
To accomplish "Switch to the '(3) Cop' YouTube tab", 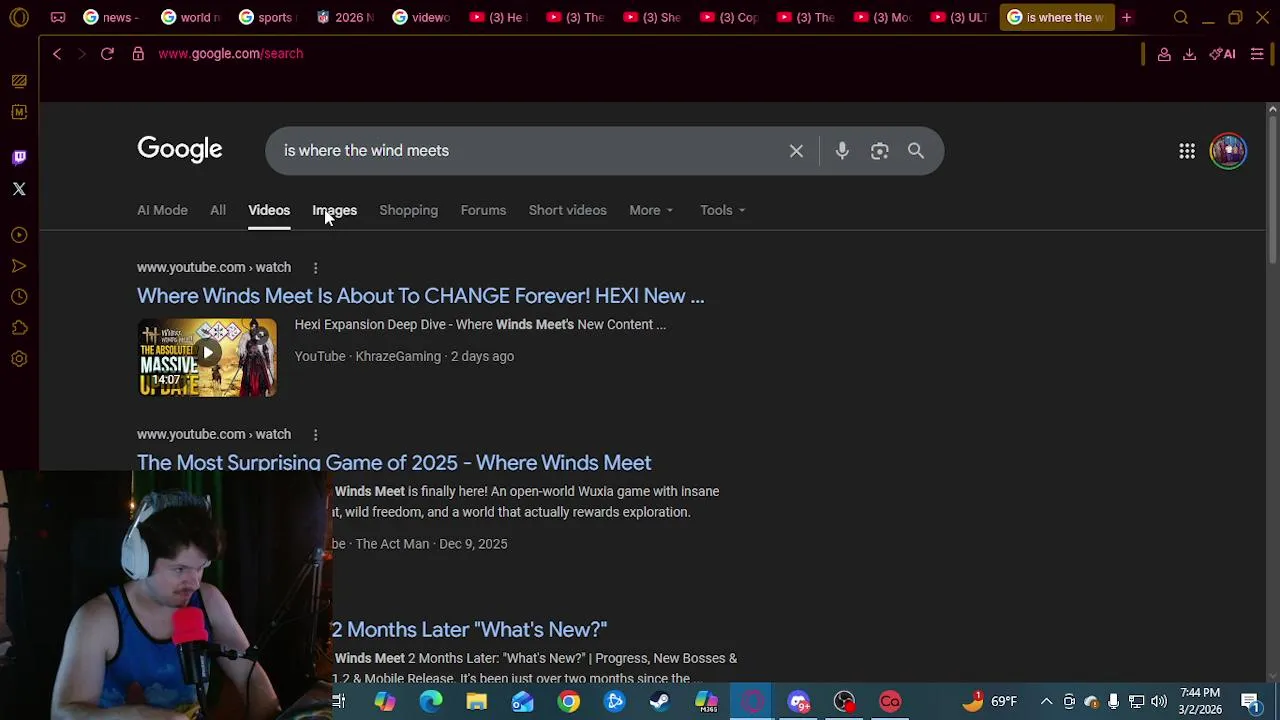I will click(x=729, y=17).
